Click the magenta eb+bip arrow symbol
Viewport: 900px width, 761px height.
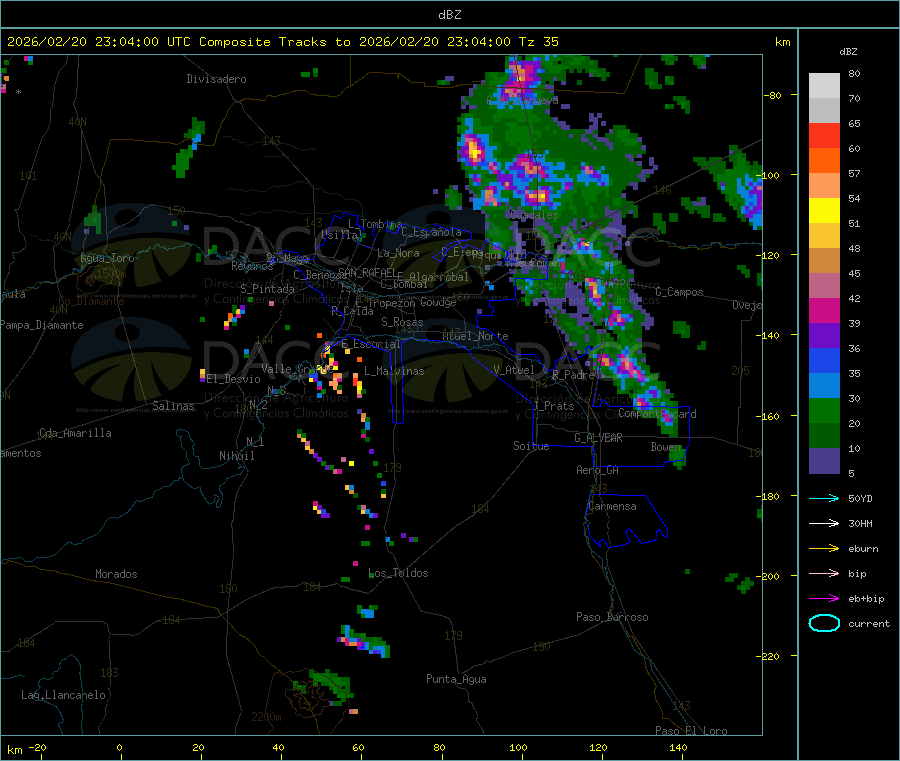coord(824,599)
